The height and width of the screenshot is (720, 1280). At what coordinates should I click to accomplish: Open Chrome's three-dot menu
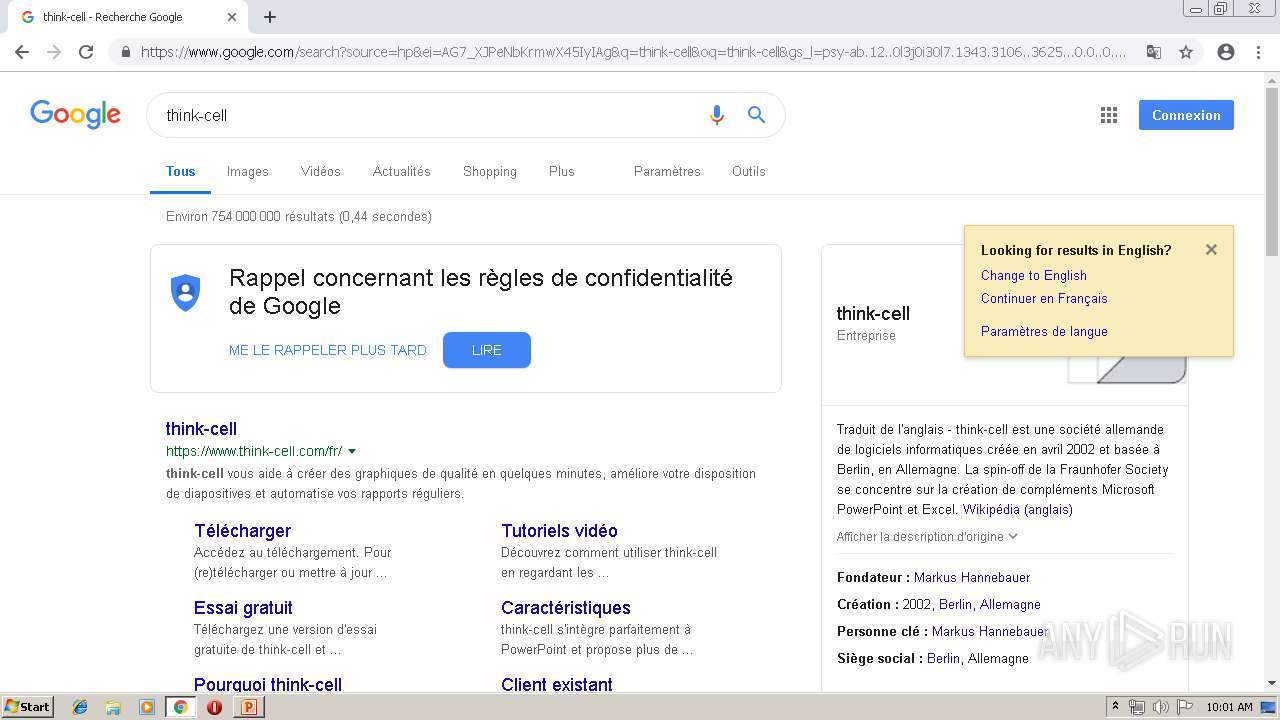coord(1258,52)
